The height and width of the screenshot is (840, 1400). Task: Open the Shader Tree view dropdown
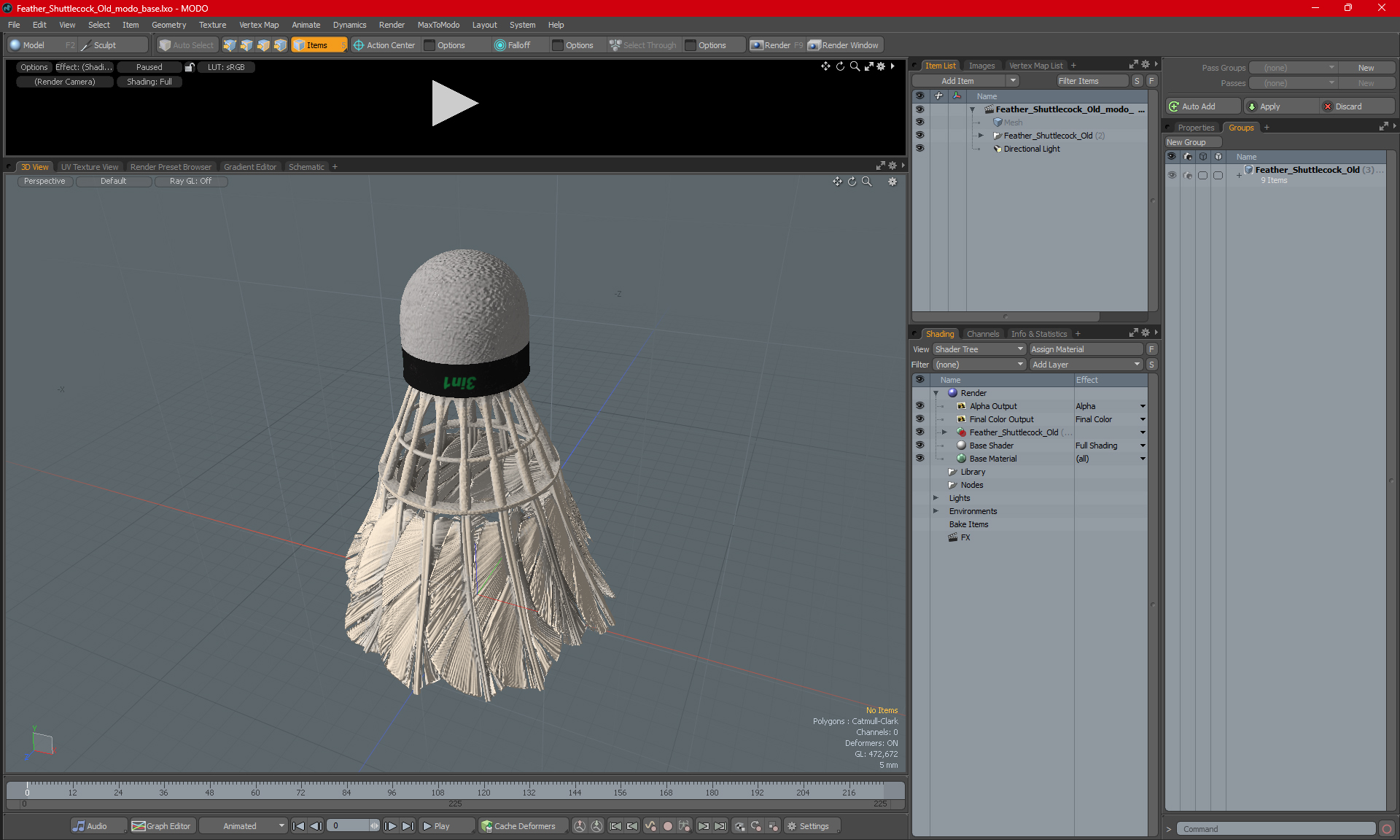click(x=979, y=349)
